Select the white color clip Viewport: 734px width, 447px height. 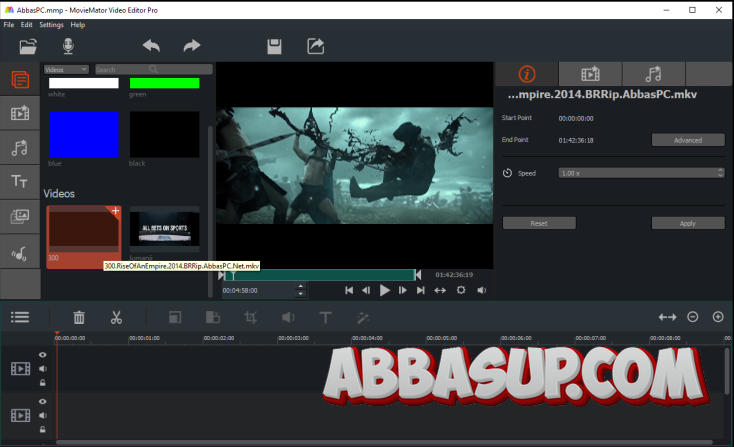click(84, 83)
